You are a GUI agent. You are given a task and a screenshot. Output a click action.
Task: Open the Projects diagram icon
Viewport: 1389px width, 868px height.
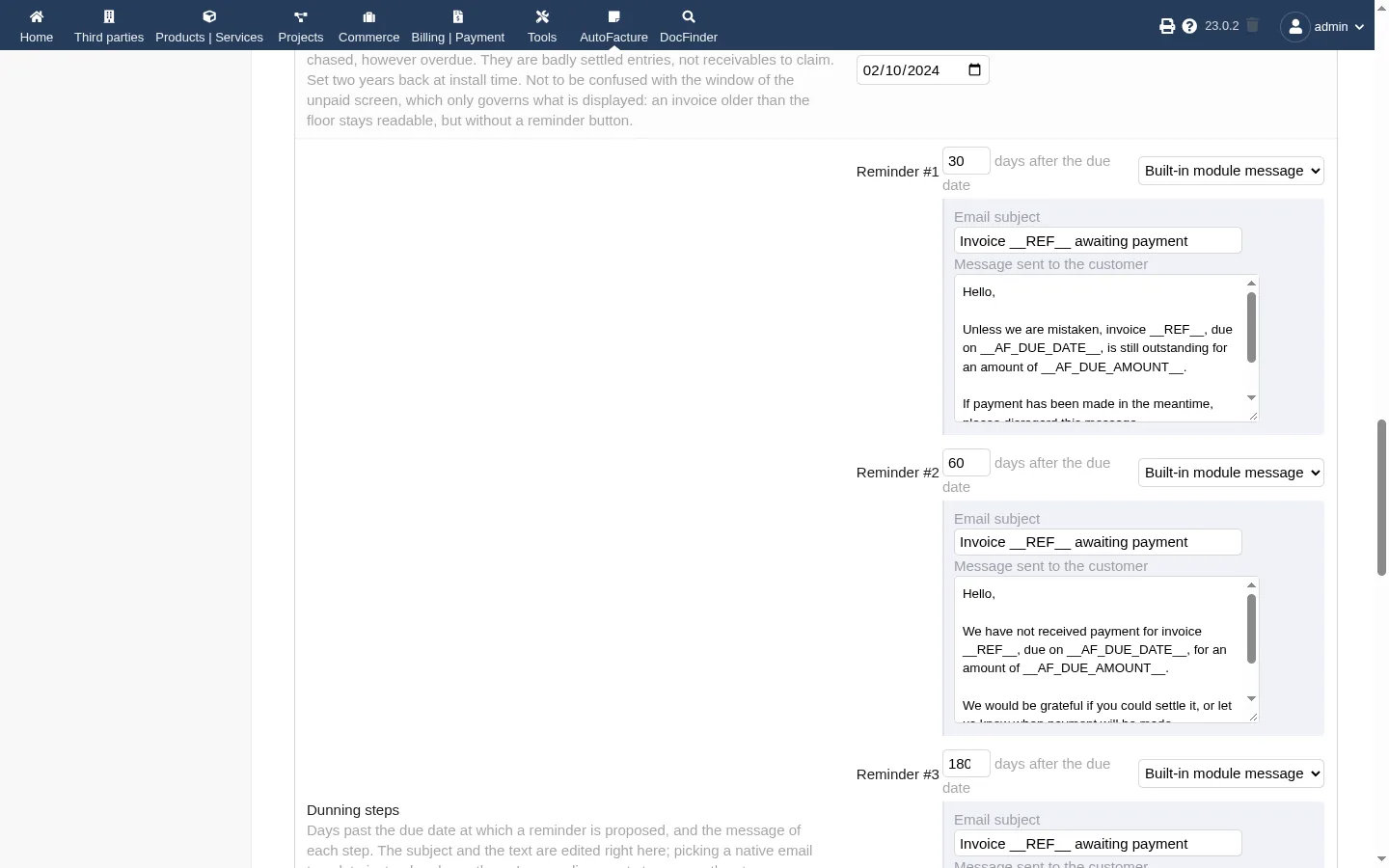(x=301, y=16)
